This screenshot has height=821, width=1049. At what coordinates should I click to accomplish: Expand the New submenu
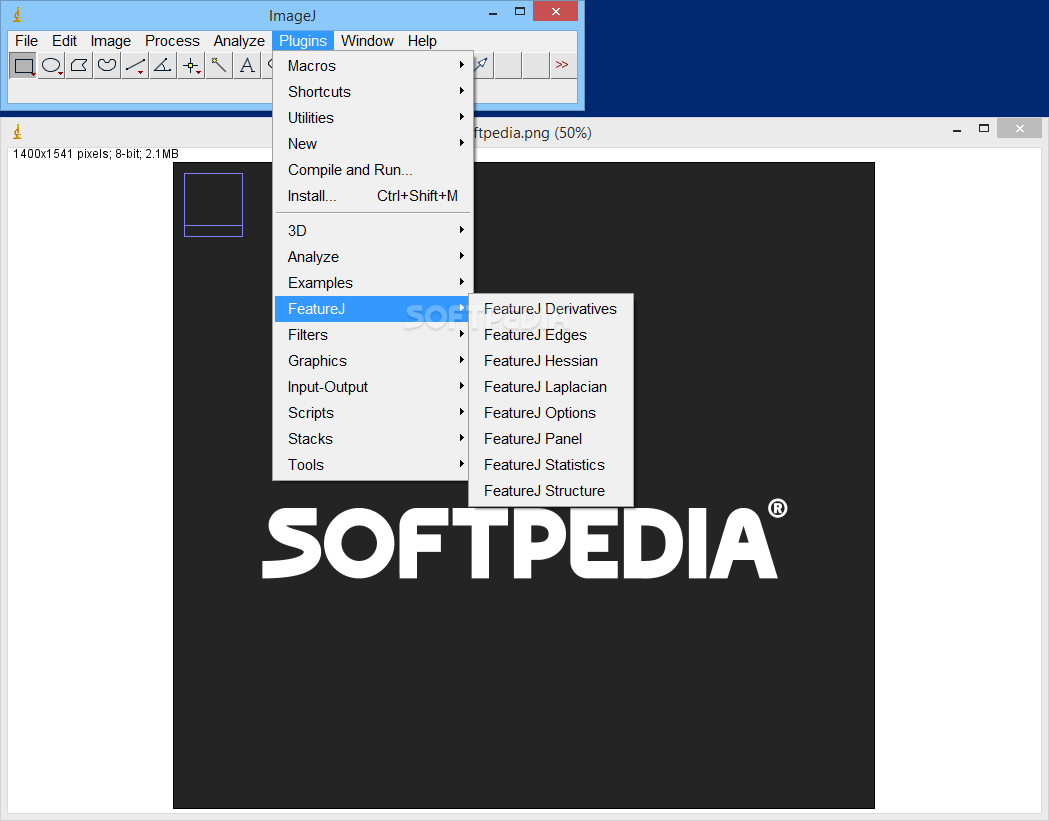click(x=373, y=144)
